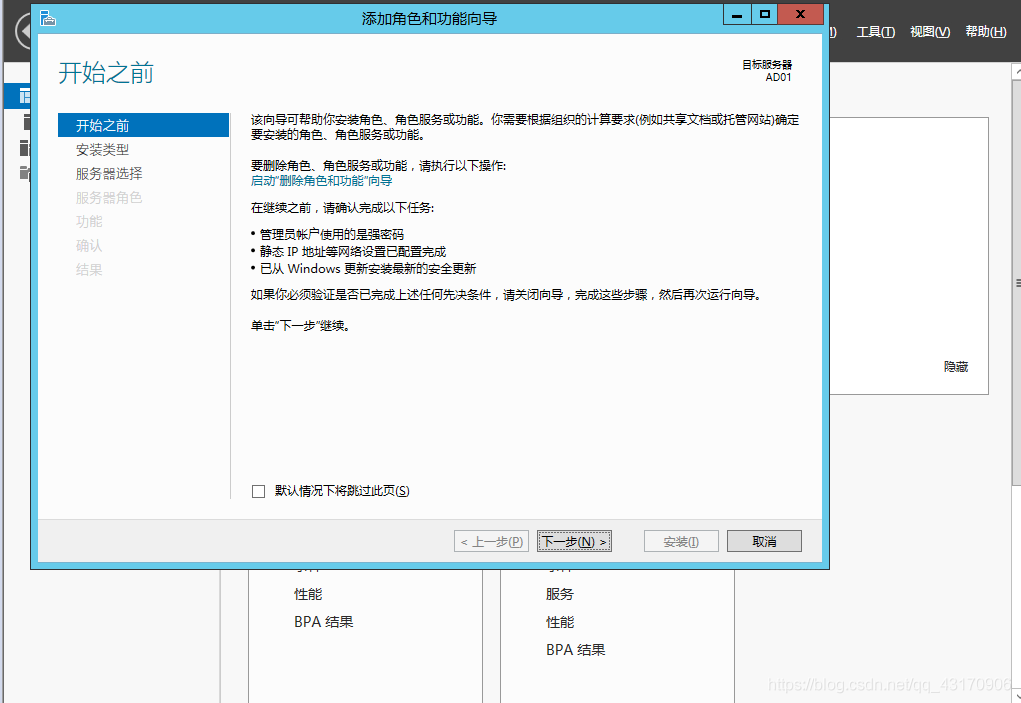Viewport: 1021px width, 703px height.
Task: Click the Server Manager back arrow button
Action: pyautogui.click(x=22, y=32)
